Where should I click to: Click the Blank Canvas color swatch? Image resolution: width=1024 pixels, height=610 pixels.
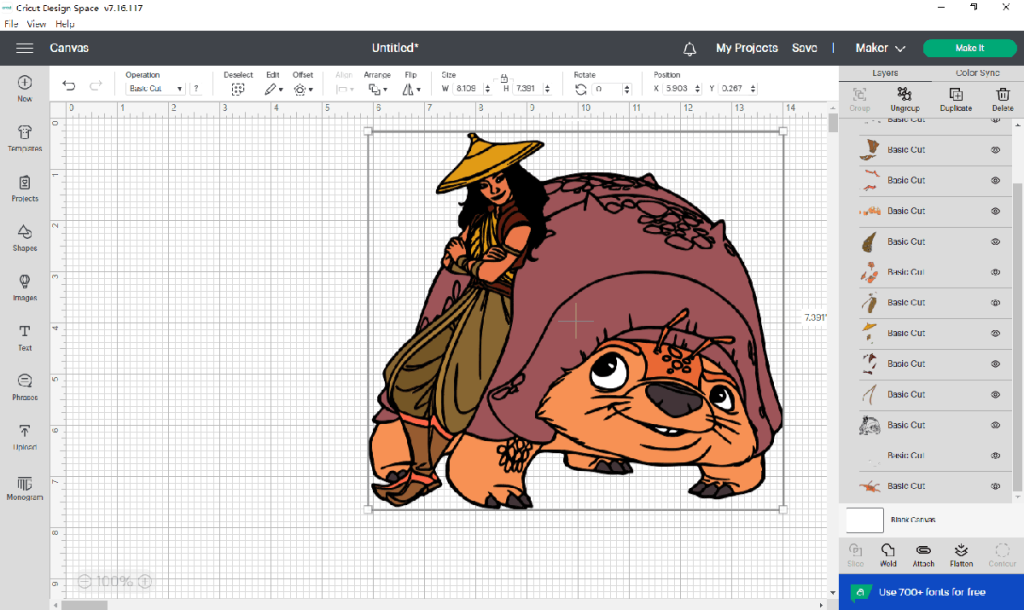(x=864, y=520)
